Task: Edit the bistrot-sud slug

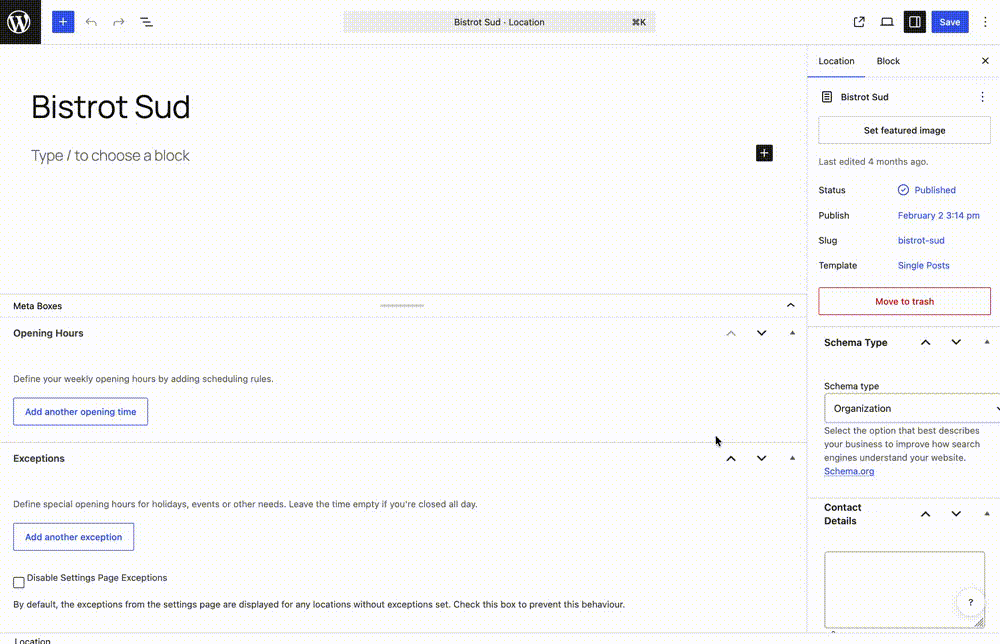Action: tap(921, 240)
